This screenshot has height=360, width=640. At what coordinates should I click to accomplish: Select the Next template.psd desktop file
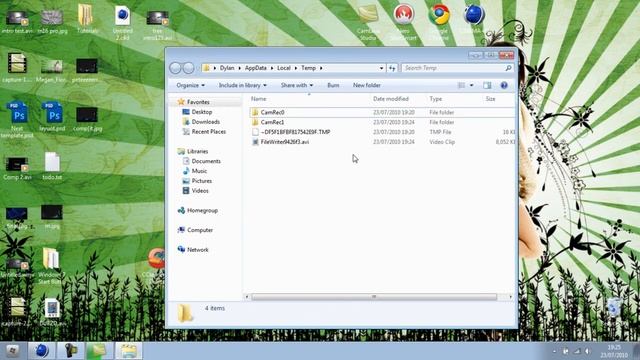[x=17, y=119]
